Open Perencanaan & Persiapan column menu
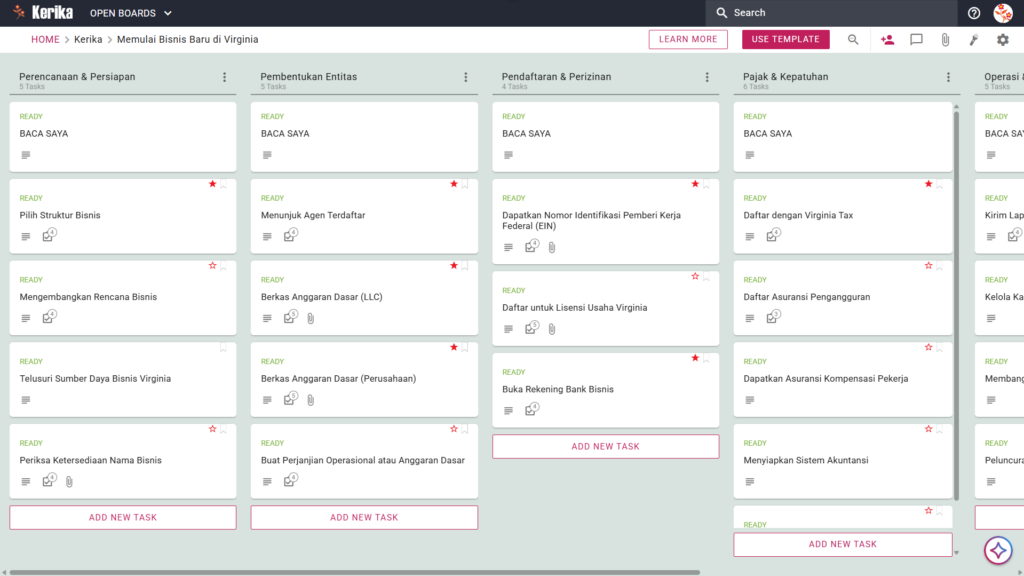This screenshot has height=576, width=1024. coord(225,77)
